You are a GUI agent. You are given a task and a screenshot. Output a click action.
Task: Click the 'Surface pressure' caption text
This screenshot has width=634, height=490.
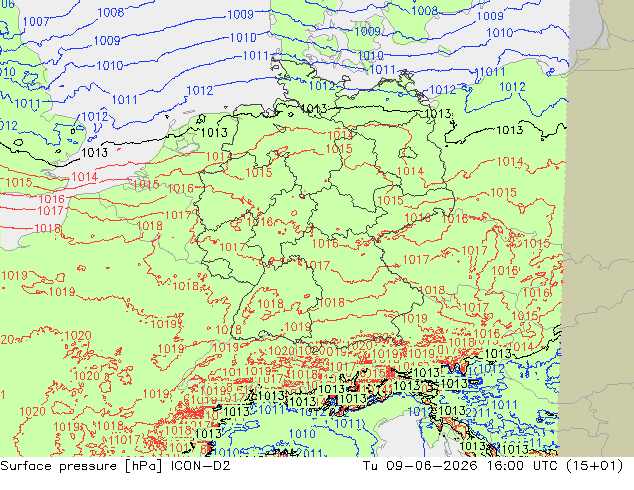point(60,466)
